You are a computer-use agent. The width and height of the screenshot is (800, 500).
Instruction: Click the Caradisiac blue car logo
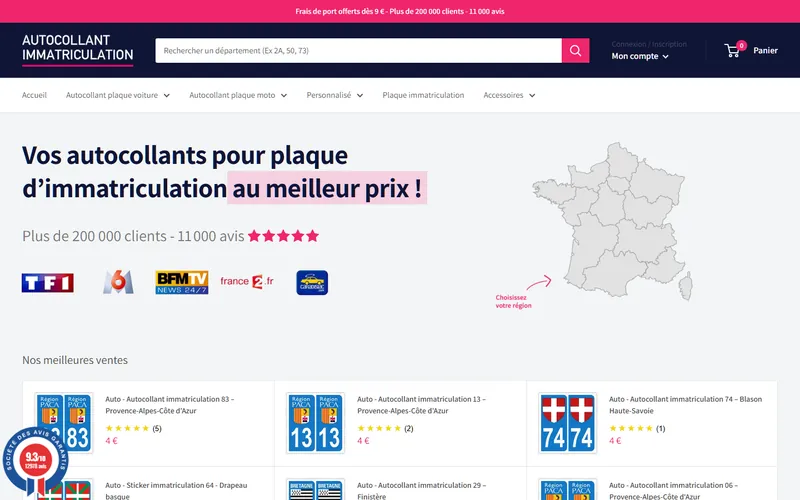coord(312,283)
